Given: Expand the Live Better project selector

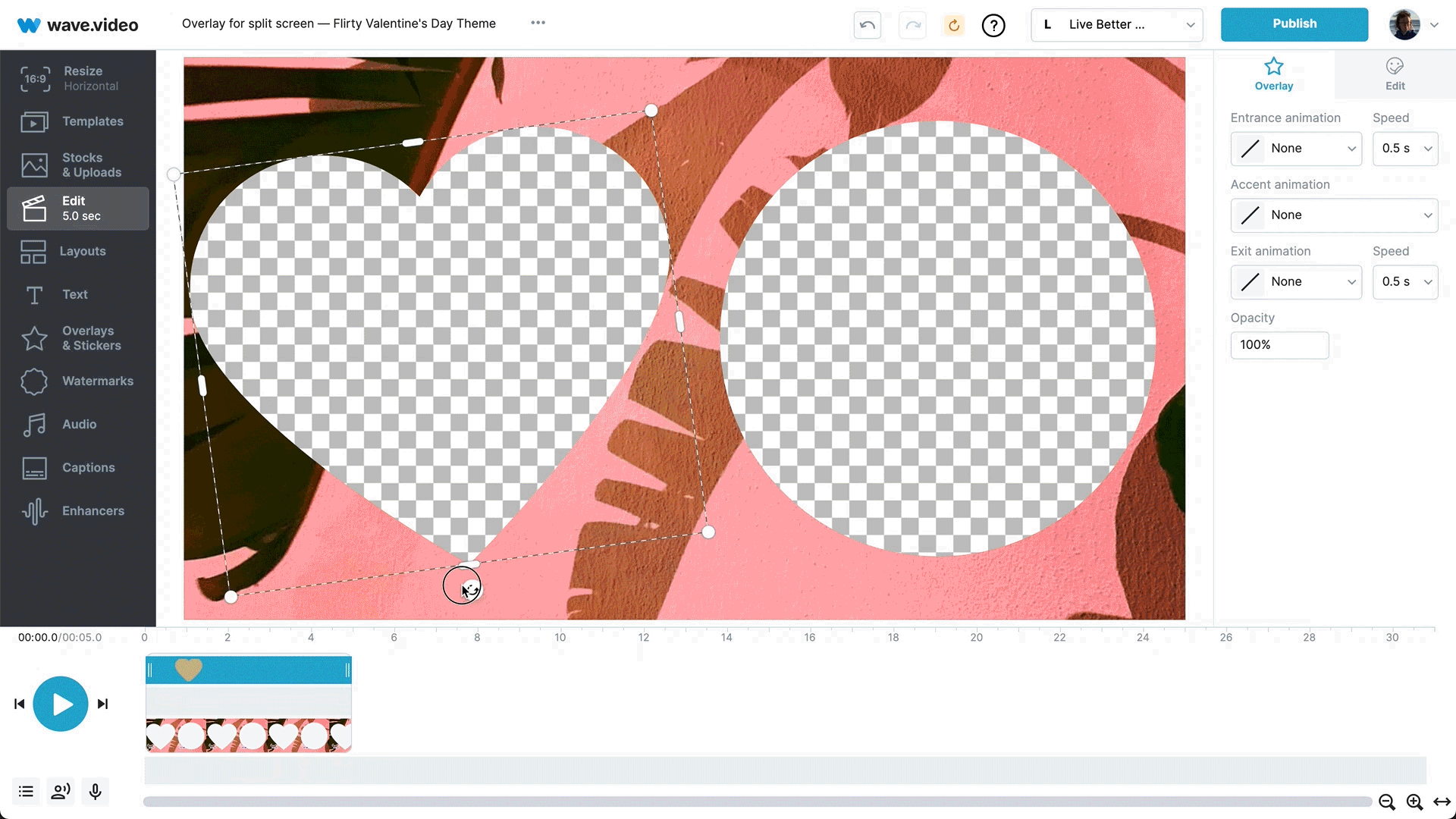Looking at the screenshot, I should pos(1116,24).
